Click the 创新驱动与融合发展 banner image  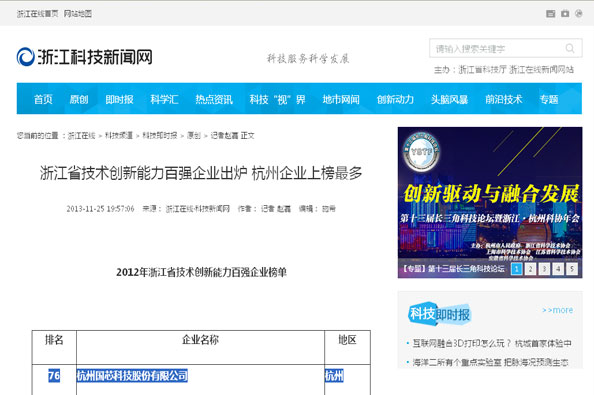[490, 202]
